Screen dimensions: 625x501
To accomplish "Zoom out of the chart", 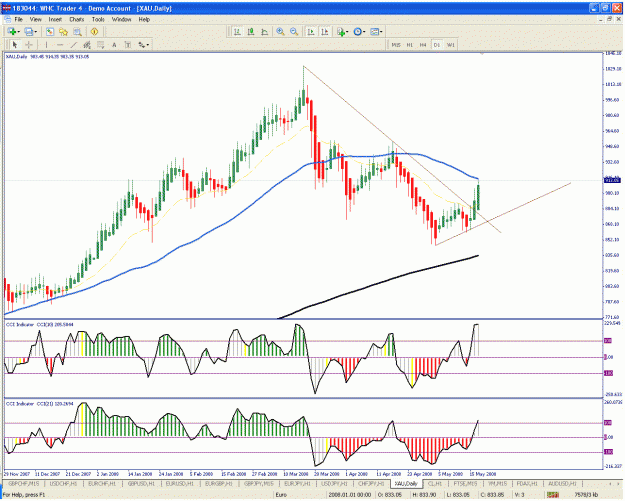I will [294, 31].
